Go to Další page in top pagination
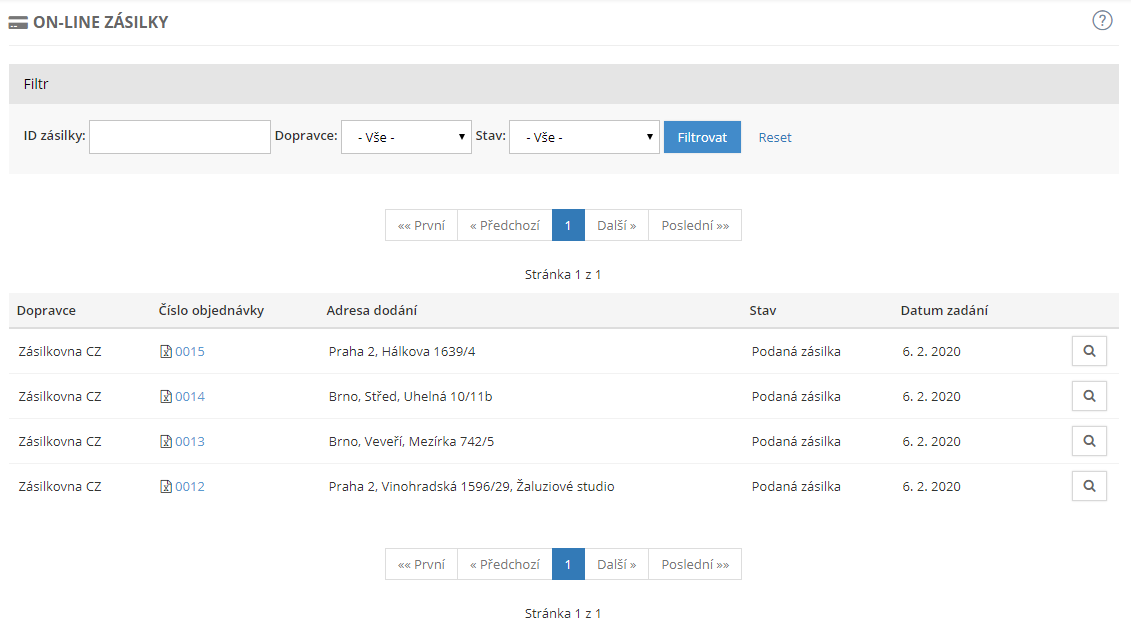 (616, 225)
